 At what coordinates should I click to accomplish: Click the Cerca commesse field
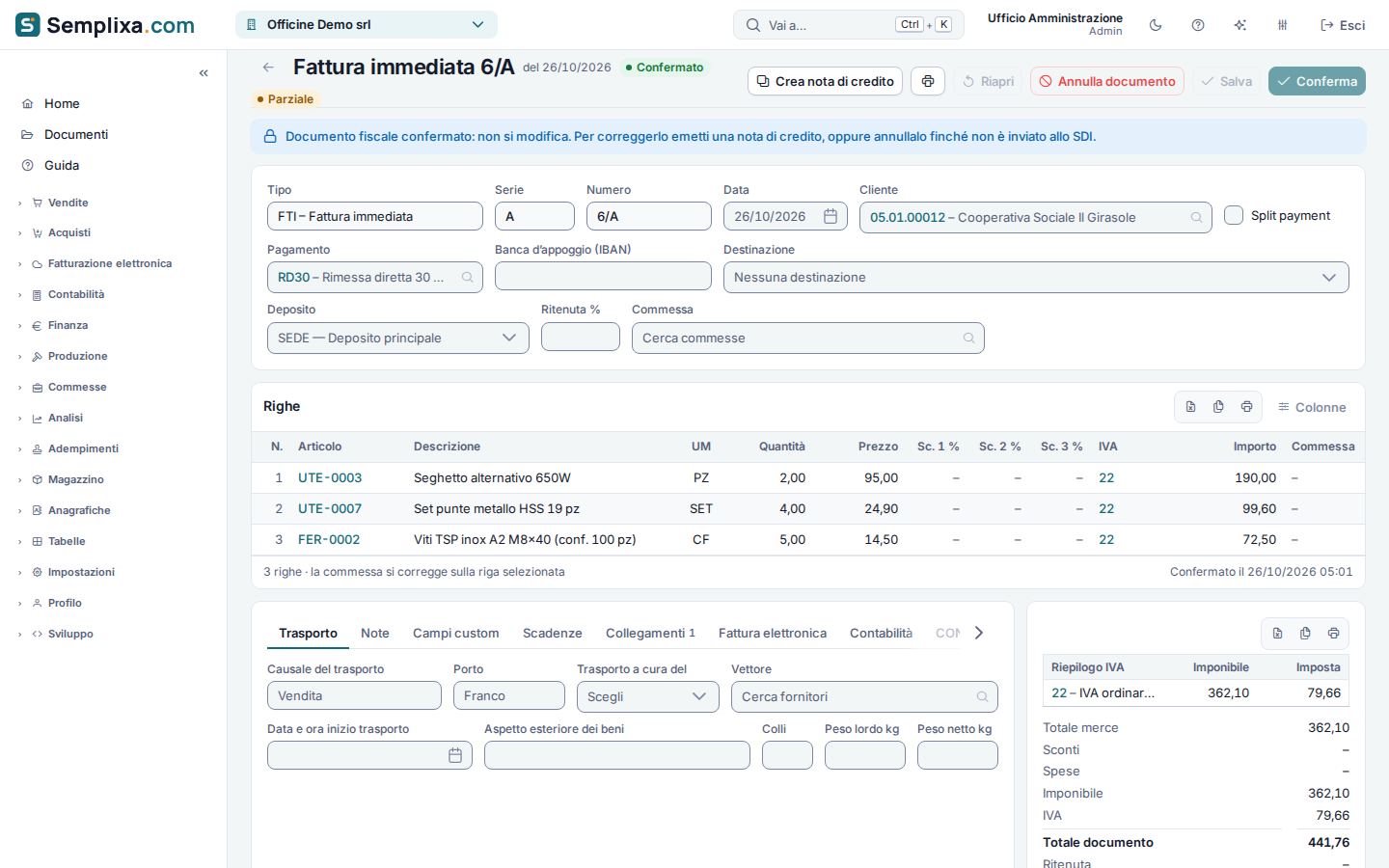pyautogui.click(x=808, y=339)
